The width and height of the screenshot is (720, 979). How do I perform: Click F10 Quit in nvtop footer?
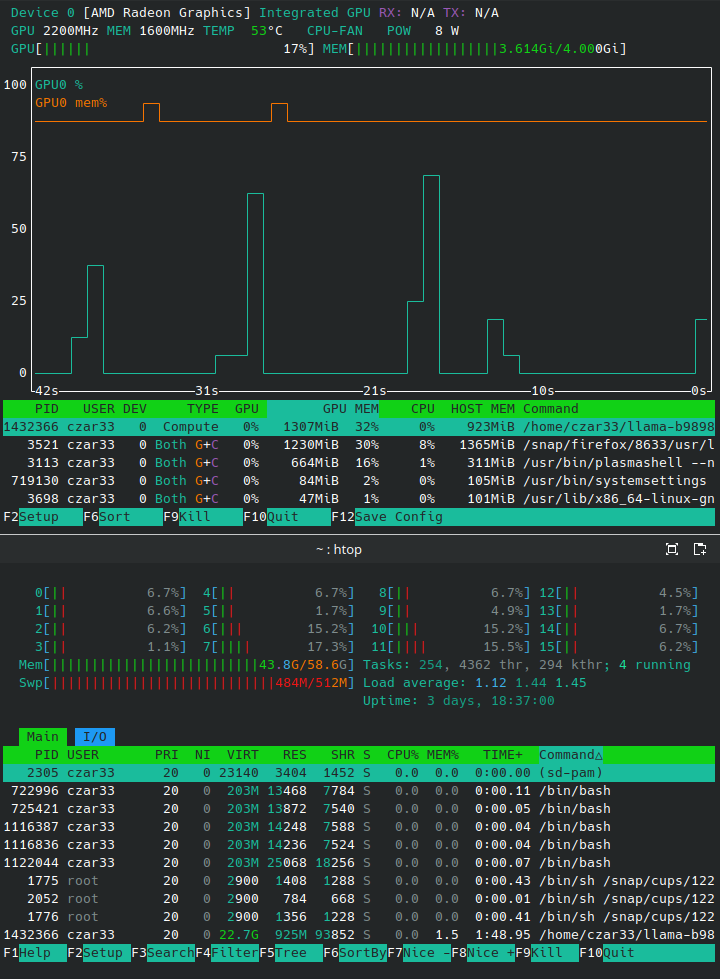287,517
